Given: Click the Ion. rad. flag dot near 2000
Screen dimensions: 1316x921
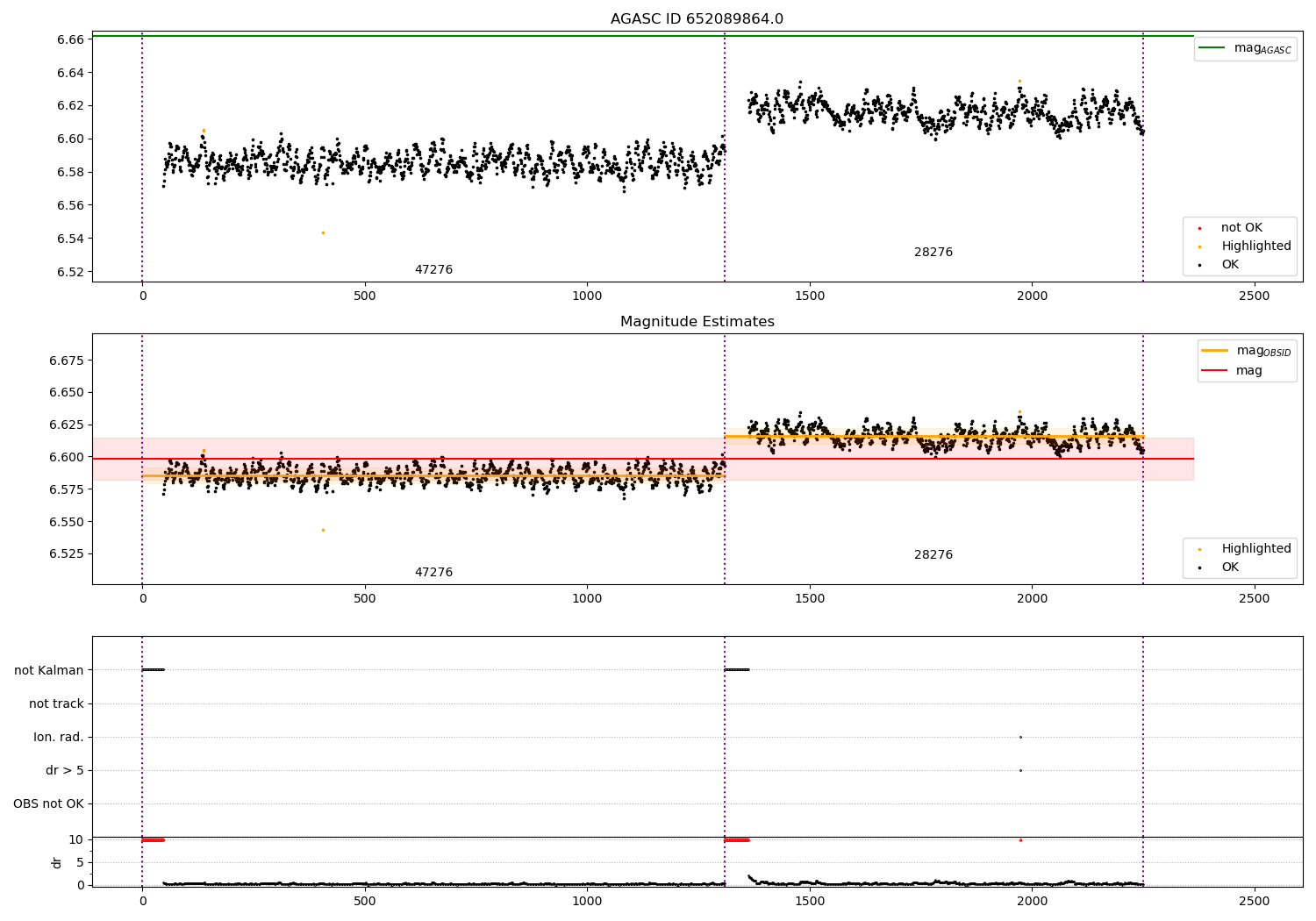Looking at the screenshot, I should coord(1020,737).
